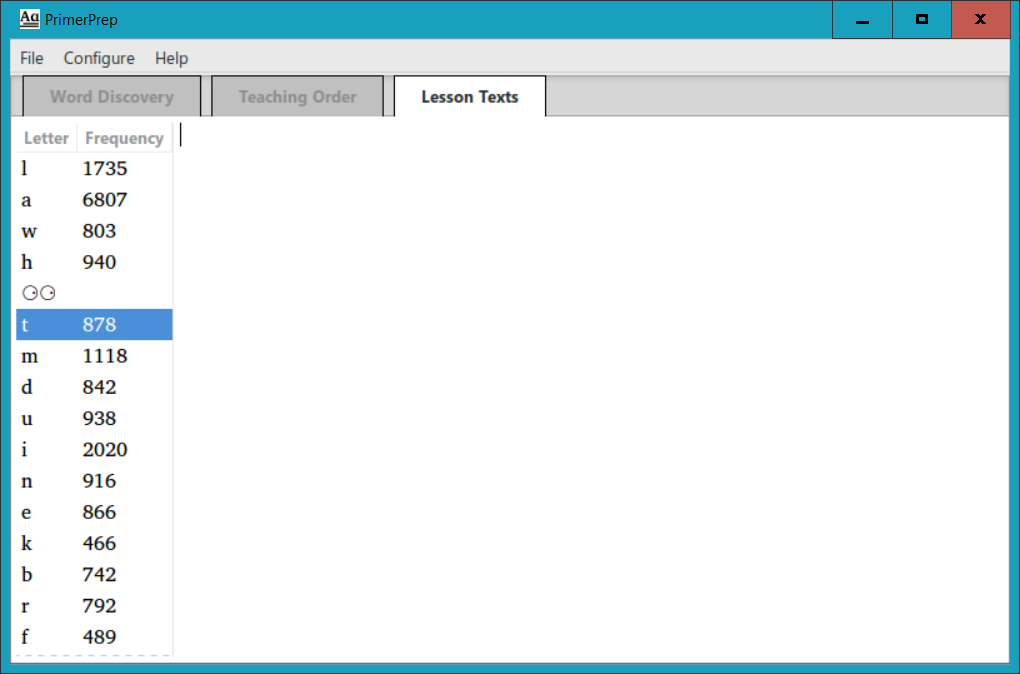Click the Letter column header
Viewport: 1020px width, 674px height.
[46, 137]
